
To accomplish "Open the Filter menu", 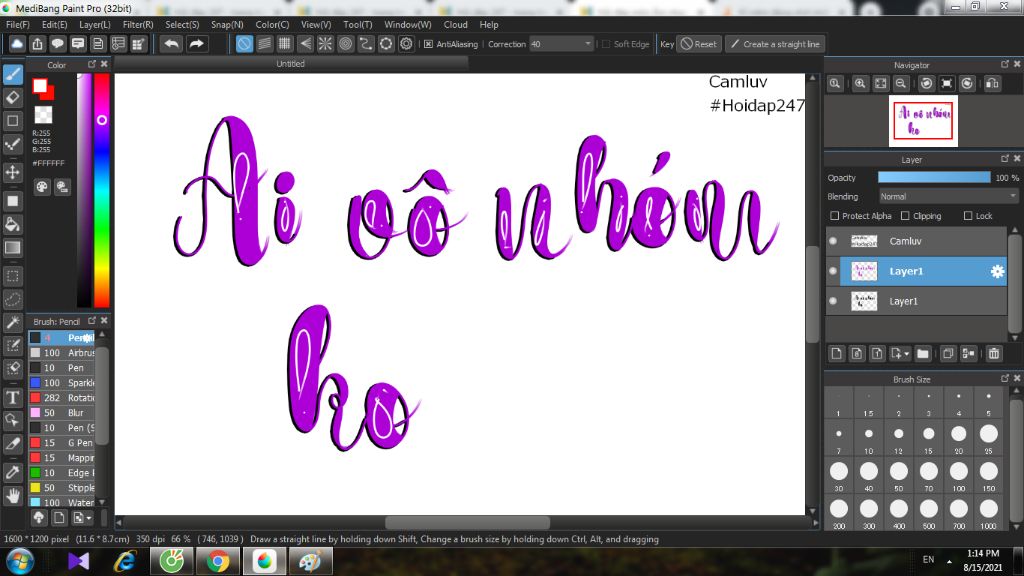I will [138, 25].
